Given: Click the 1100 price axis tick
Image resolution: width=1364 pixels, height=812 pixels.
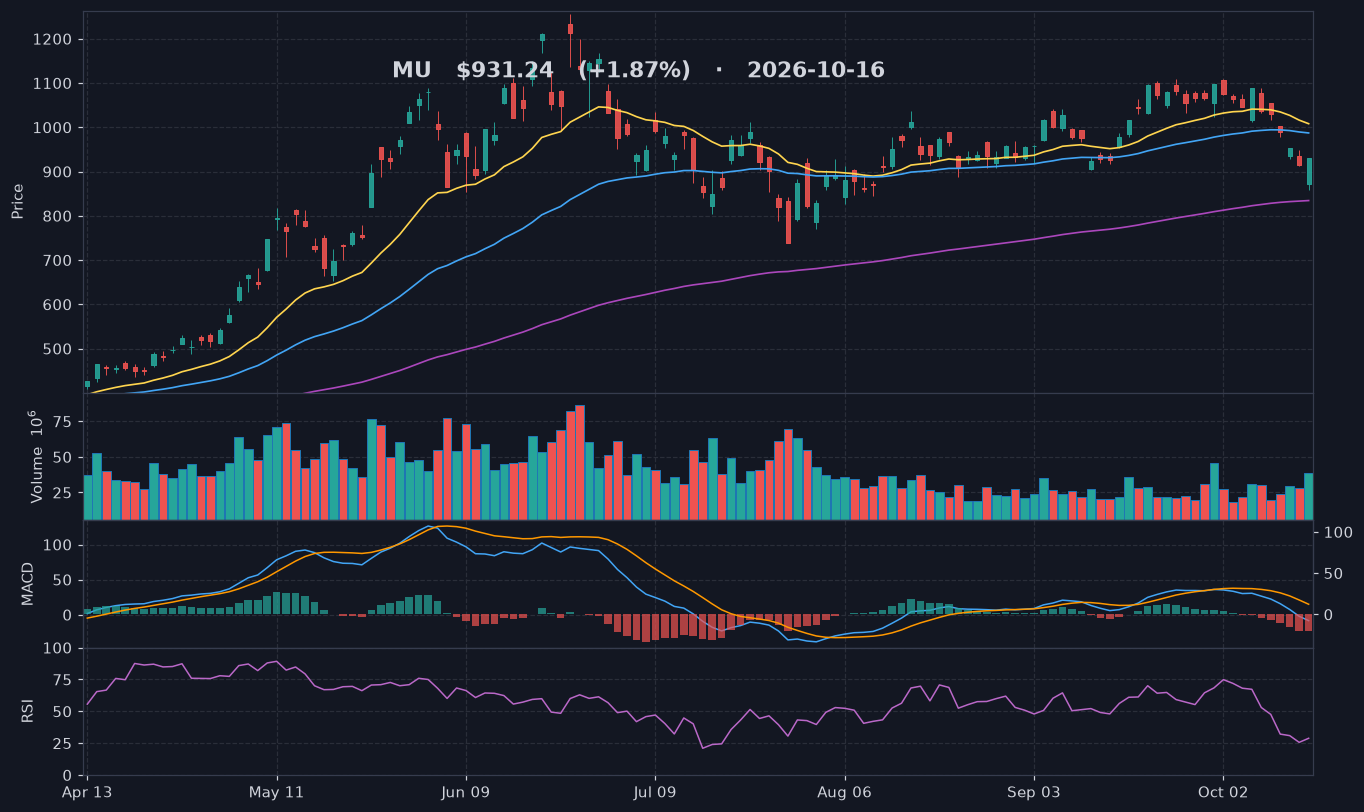Looking at the screenshot, I should coord(55,84).
